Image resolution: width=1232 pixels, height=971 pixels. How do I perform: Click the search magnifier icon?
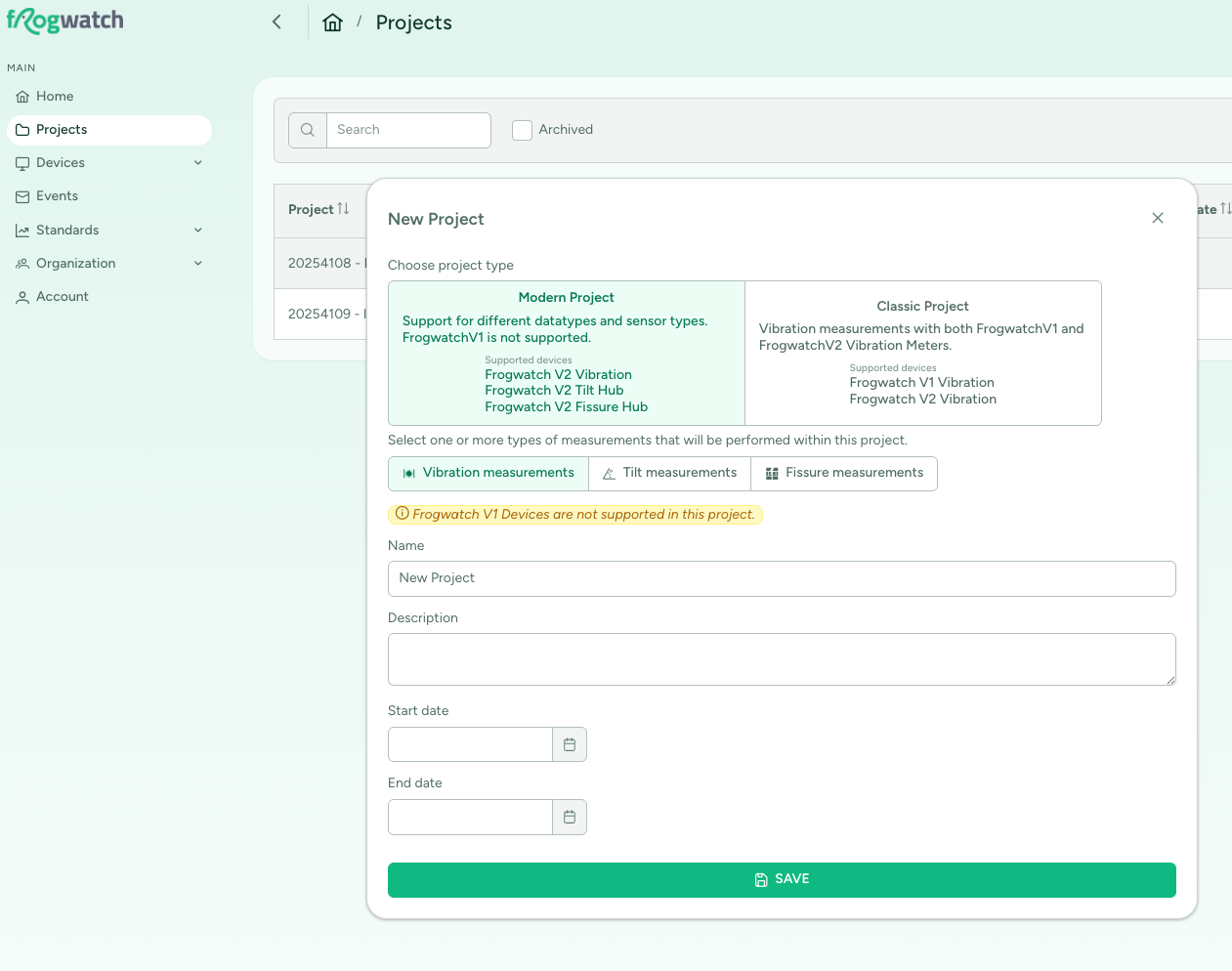[x=308, y=130]
